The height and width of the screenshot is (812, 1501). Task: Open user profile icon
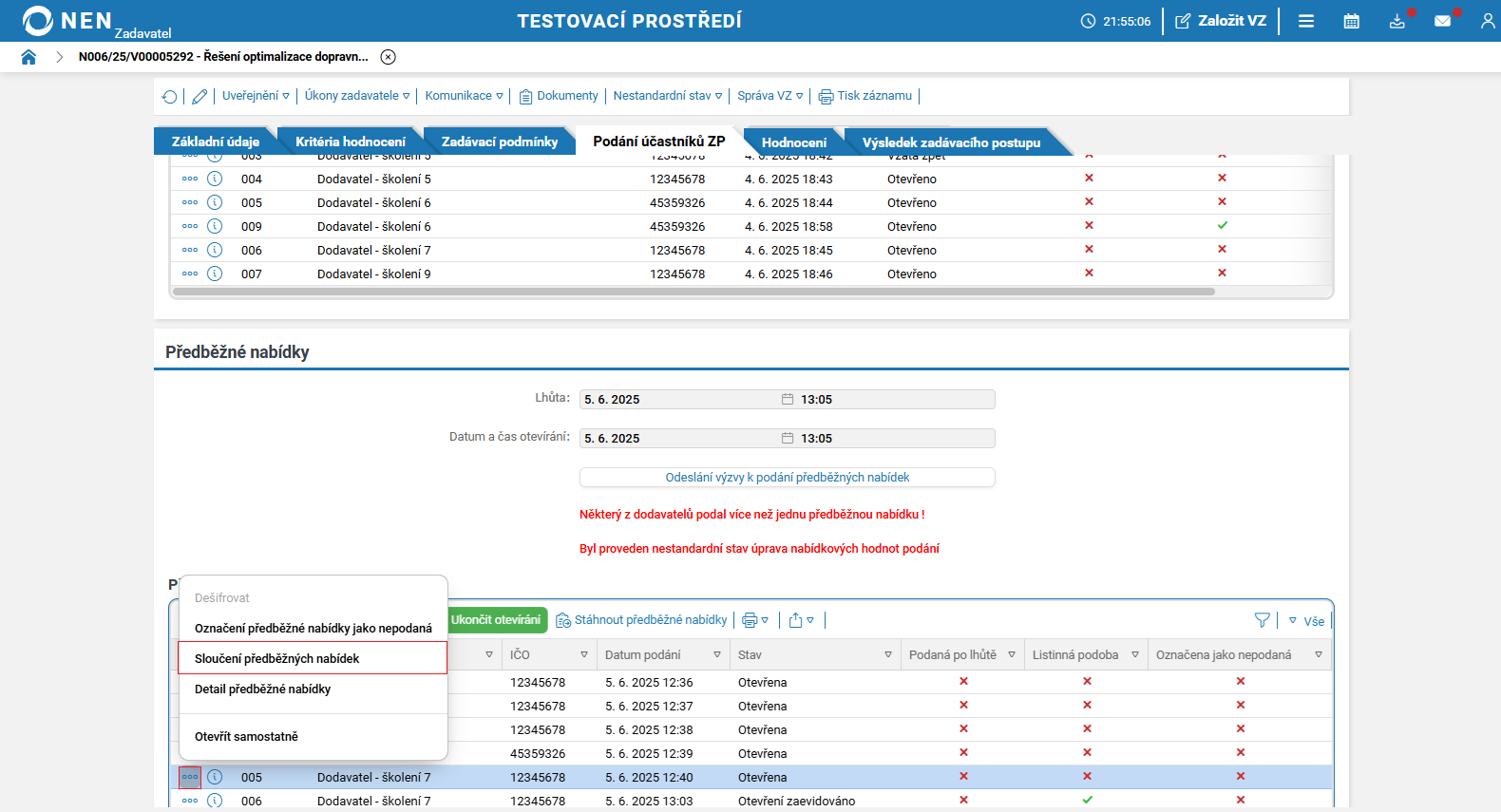tap(1488, 21)
